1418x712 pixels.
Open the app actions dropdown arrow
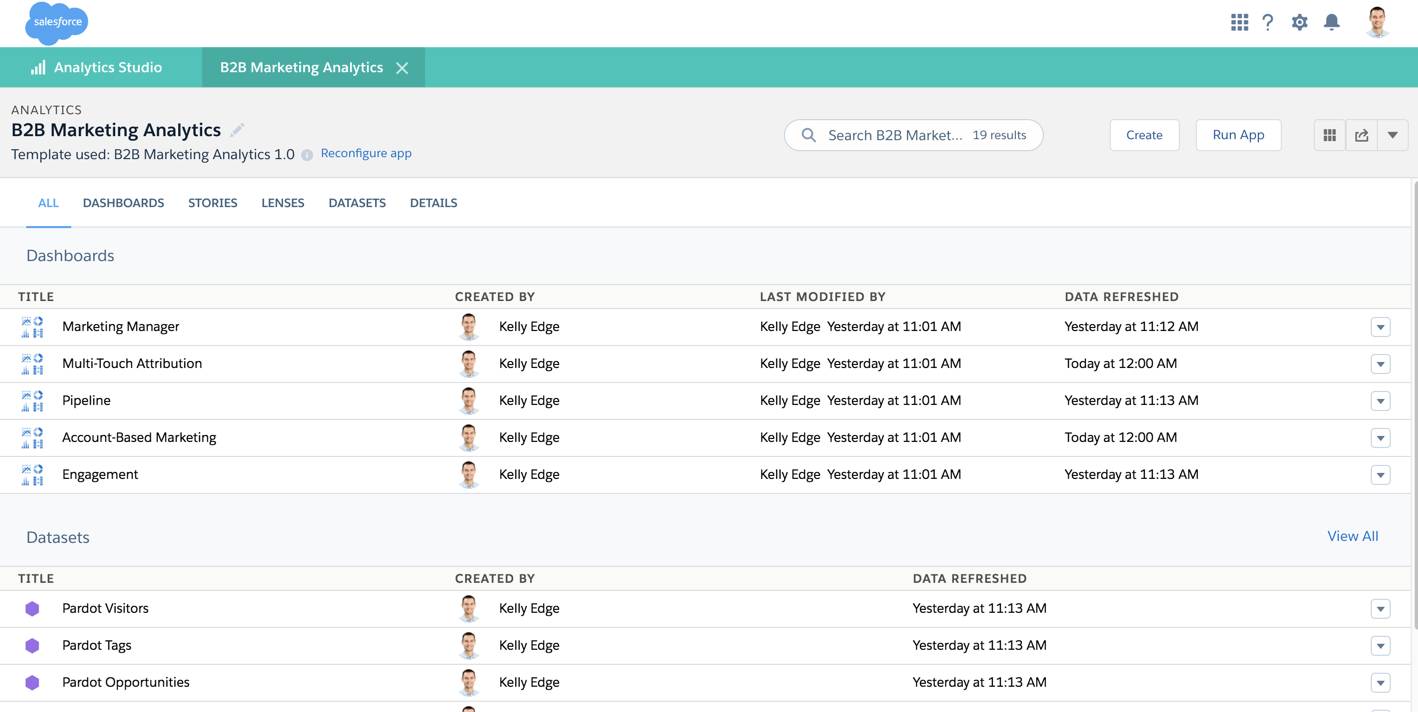pos(1392,135)
